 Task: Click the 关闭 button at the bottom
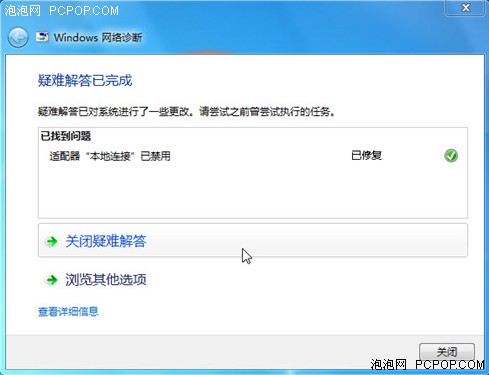point(447,352)
